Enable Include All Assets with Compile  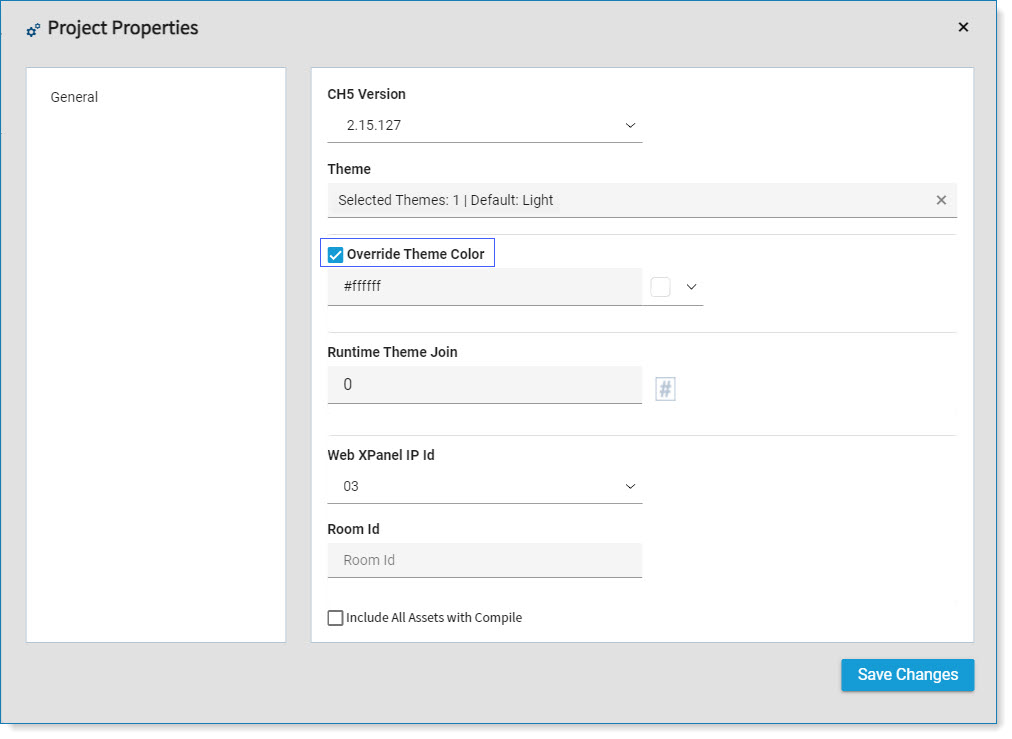[x=336, y=618]
